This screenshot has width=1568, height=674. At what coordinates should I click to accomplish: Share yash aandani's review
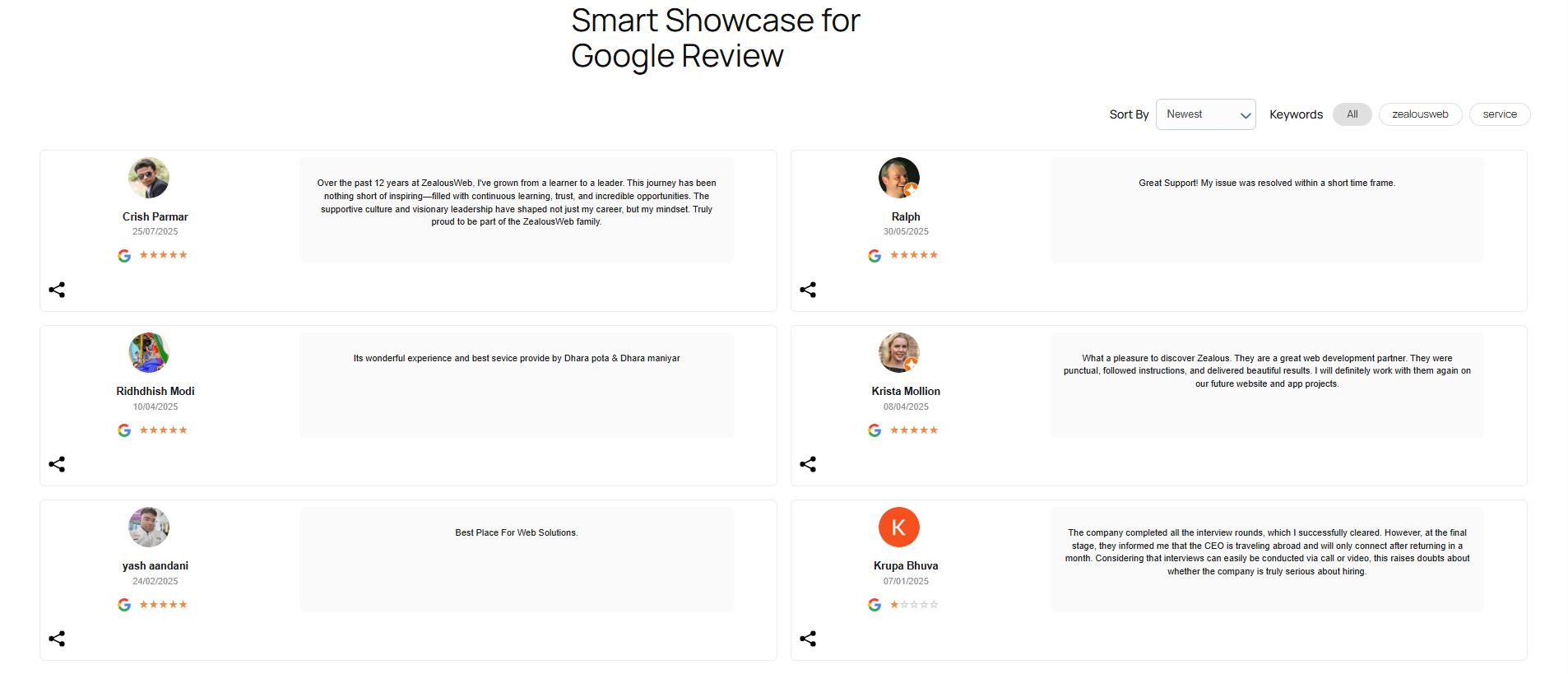pyautogui.click(x=57, y=639)
